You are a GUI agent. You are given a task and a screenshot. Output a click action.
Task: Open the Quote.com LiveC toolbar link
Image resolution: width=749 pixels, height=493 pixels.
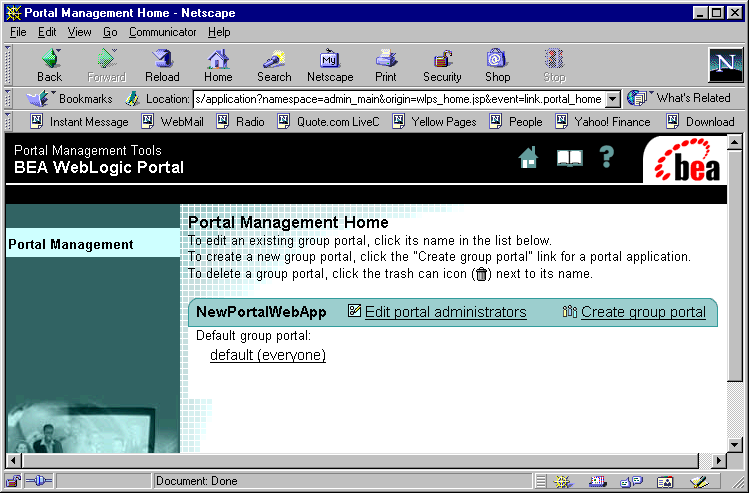[x=328, y=122]
